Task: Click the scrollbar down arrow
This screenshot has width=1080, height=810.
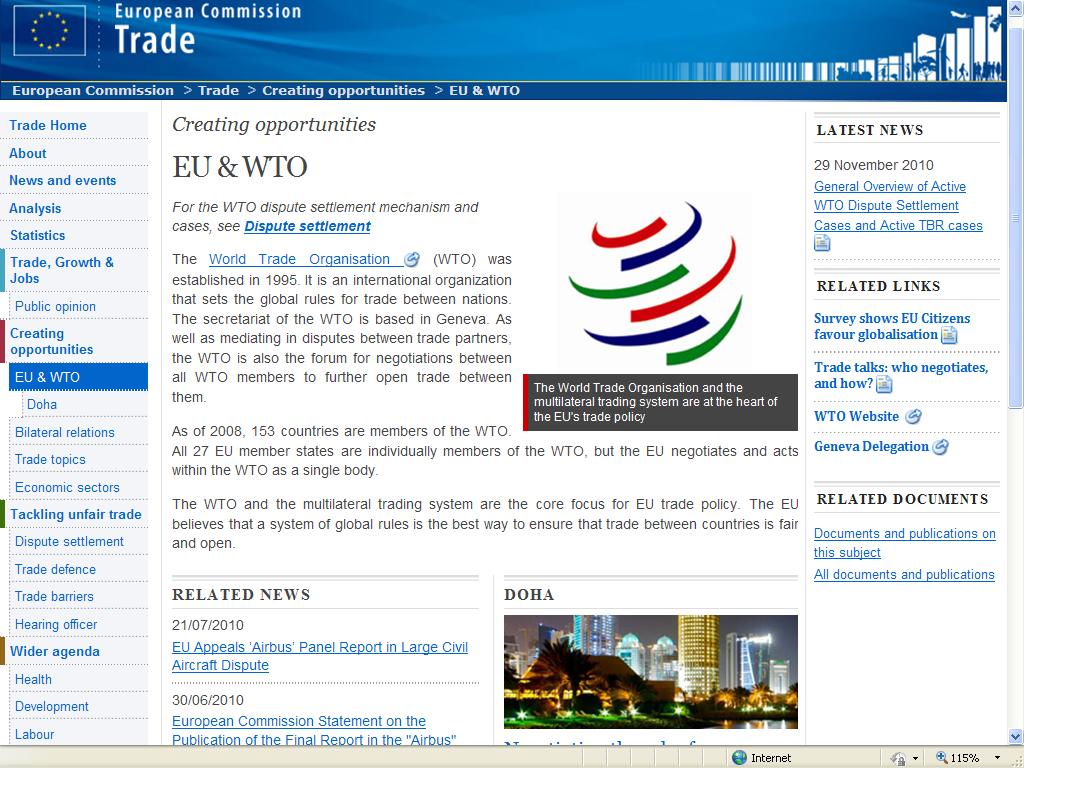Action: coord(1015,736)
